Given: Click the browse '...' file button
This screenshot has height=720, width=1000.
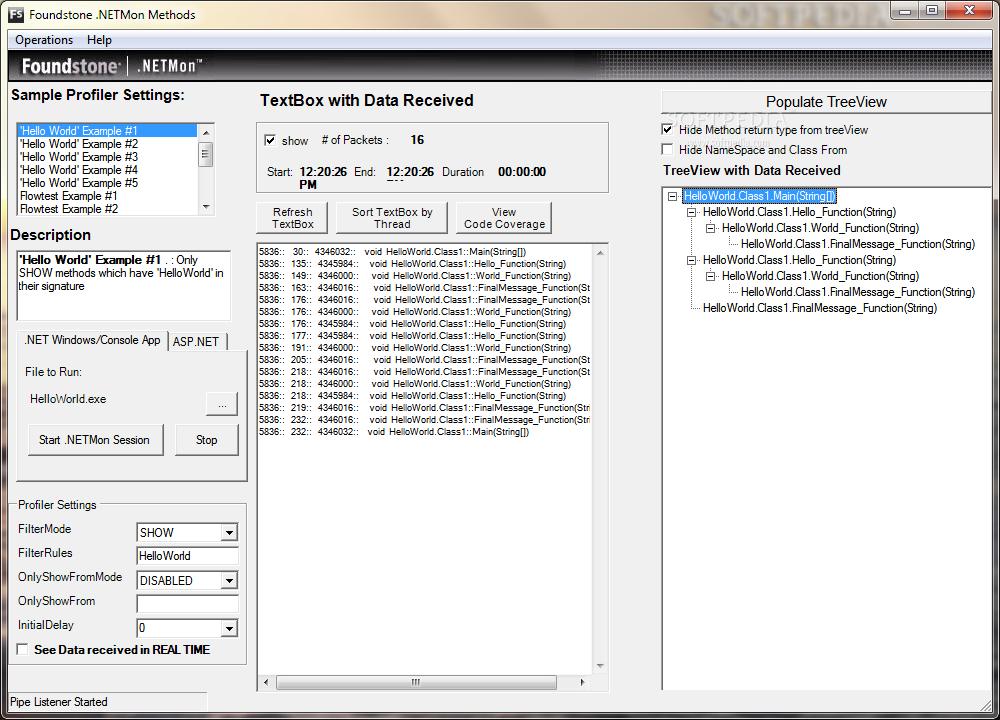Looking at the screenshot, I should tap(222, 404).
